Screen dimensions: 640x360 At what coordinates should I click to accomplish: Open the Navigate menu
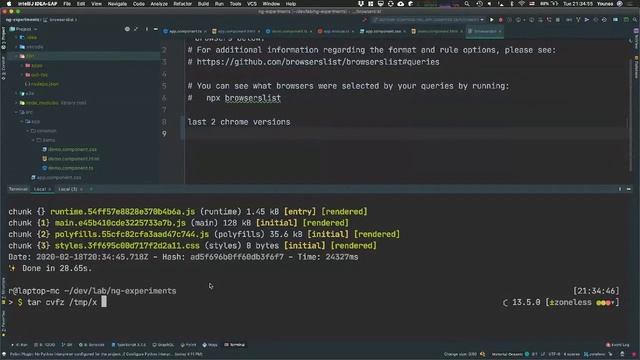click(117, 4)
